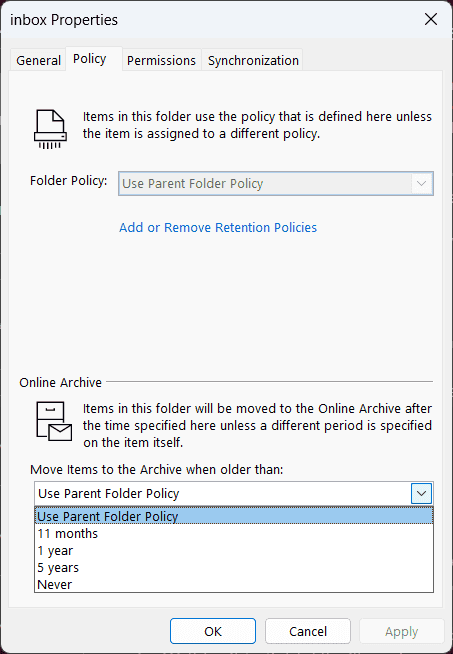Select the Policy tab

tap(90, 59)
